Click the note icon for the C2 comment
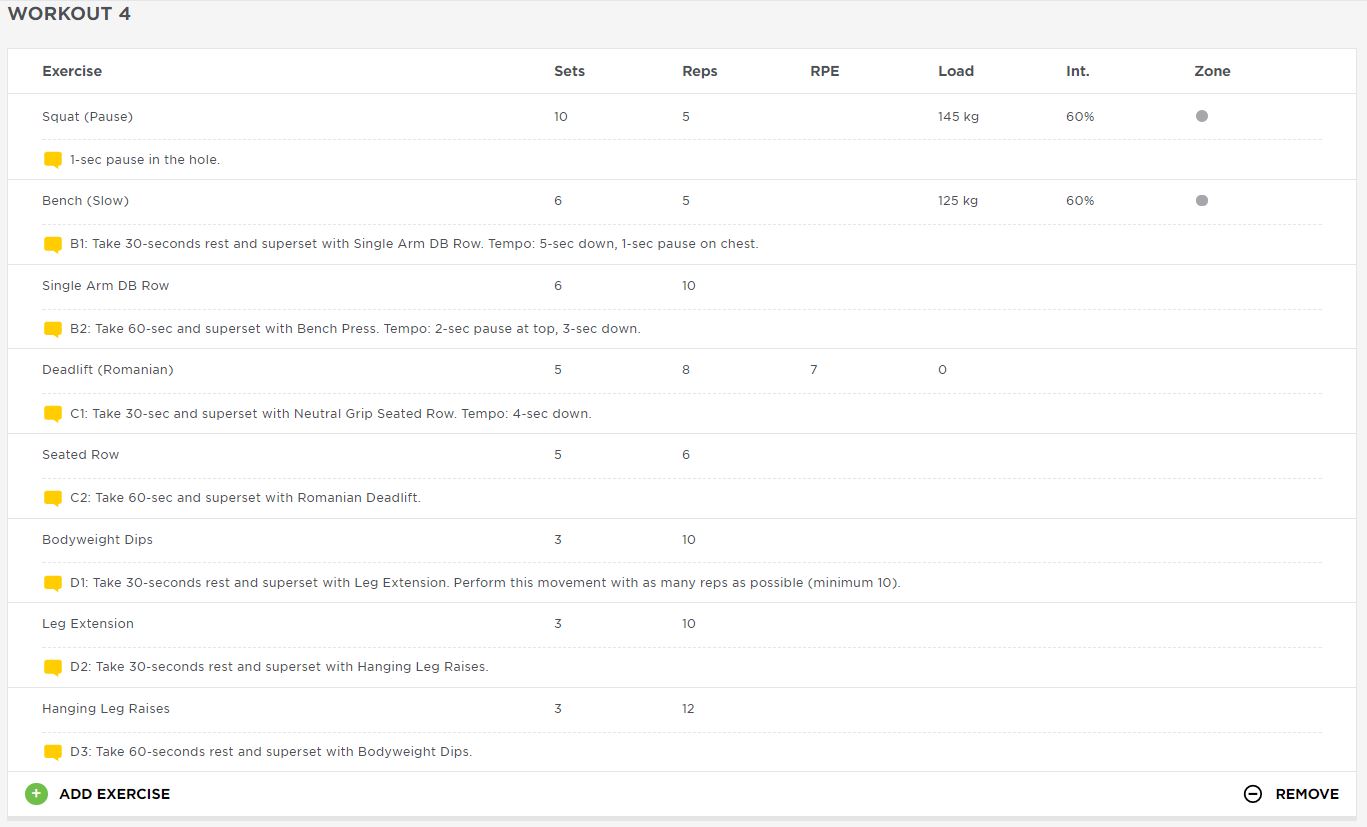Viewport: 1367px width, 827px height. pyautogui.click(x=53, y=498)
